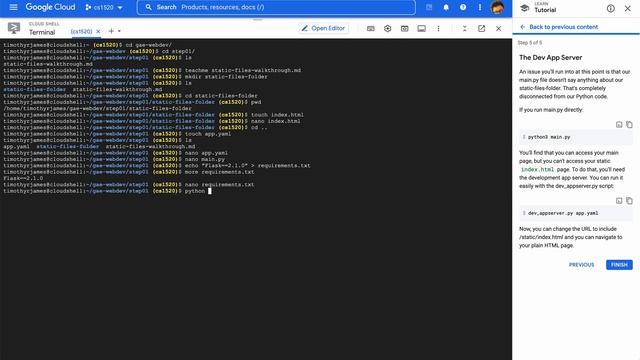Send dev_appserver.py command to Cloud Shell
This screenshot has width=640, height=360.
[619, 200]
